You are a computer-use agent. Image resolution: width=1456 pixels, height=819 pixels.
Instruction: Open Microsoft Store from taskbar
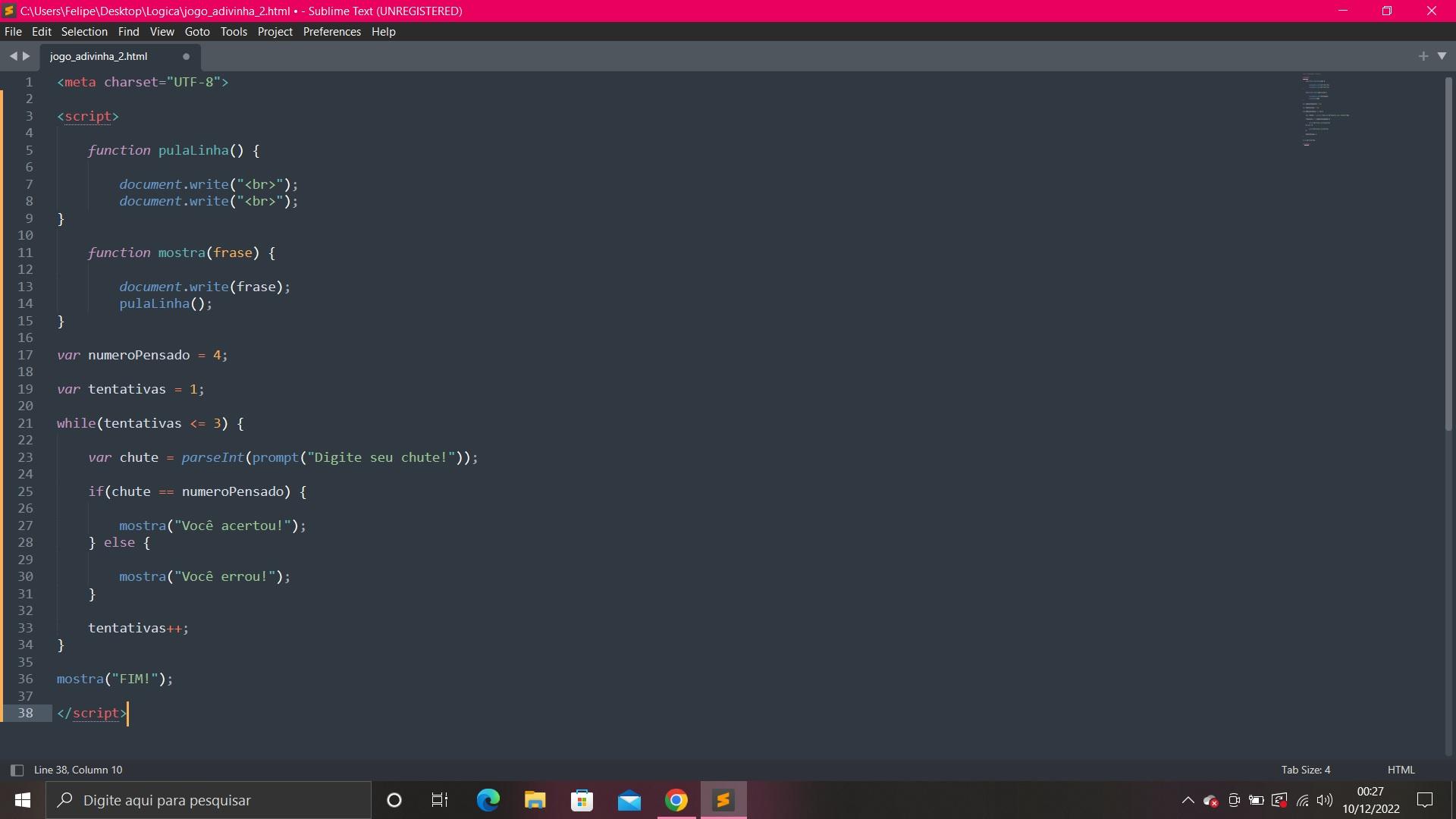tap(582, 800)
